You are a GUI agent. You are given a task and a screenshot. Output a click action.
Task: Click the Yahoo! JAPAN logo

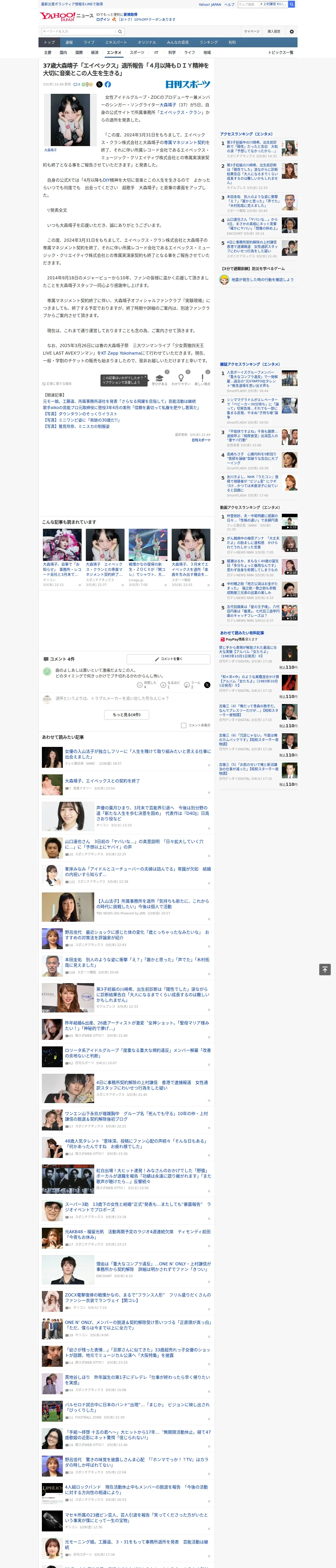click(57, 16)
